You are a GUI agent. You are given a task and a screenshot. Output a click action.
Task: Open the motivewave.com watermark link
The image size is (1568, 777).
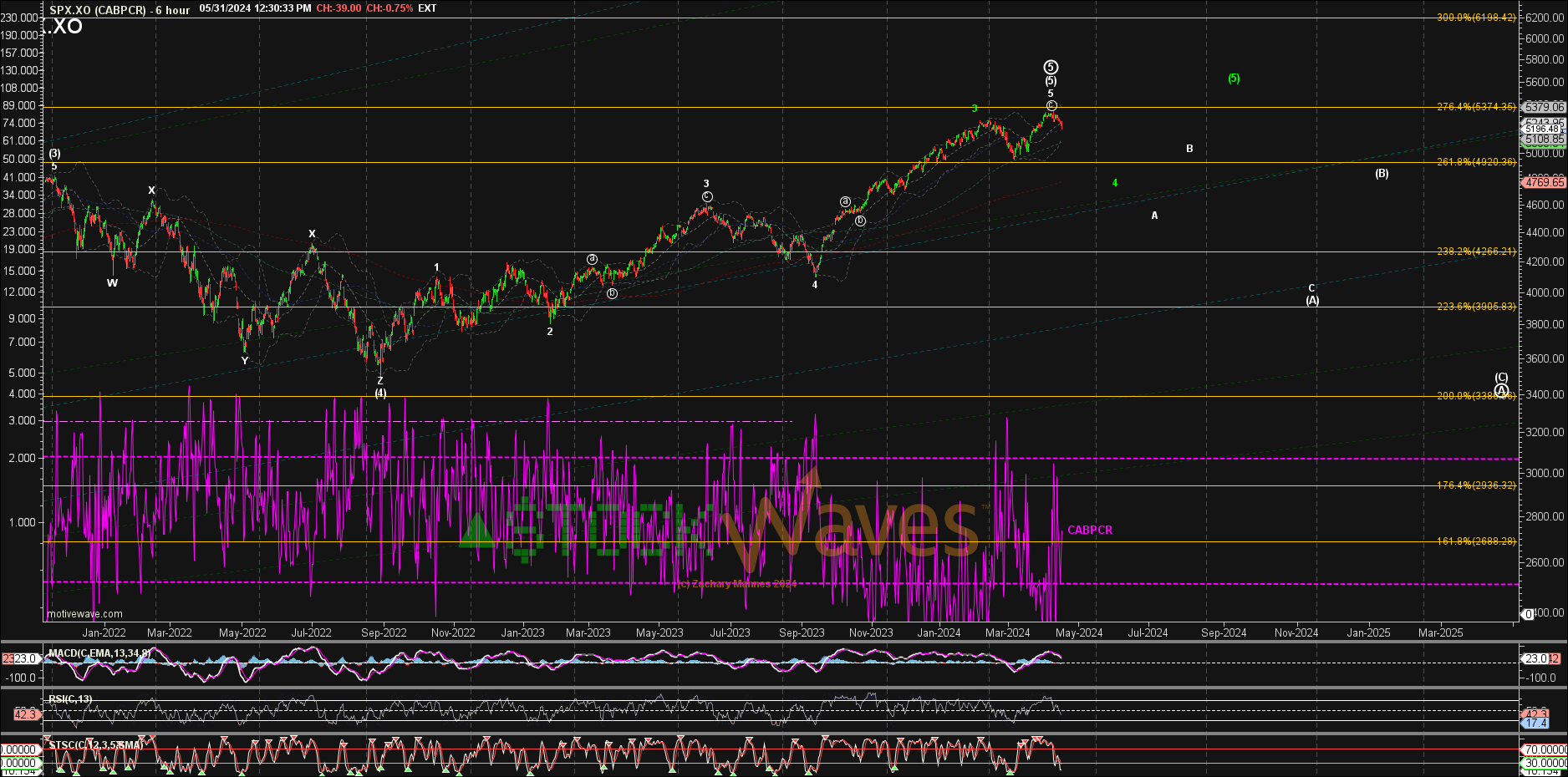coord(84,614)
